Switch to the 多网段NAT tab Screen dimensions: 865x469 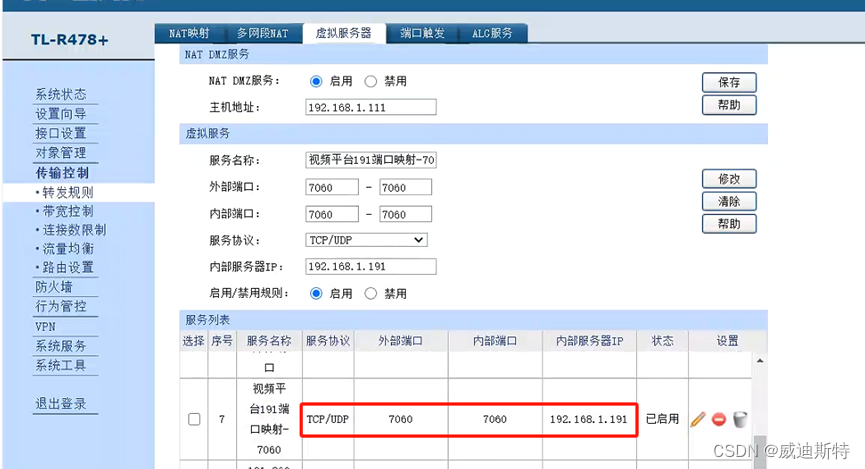pos(263,33)
